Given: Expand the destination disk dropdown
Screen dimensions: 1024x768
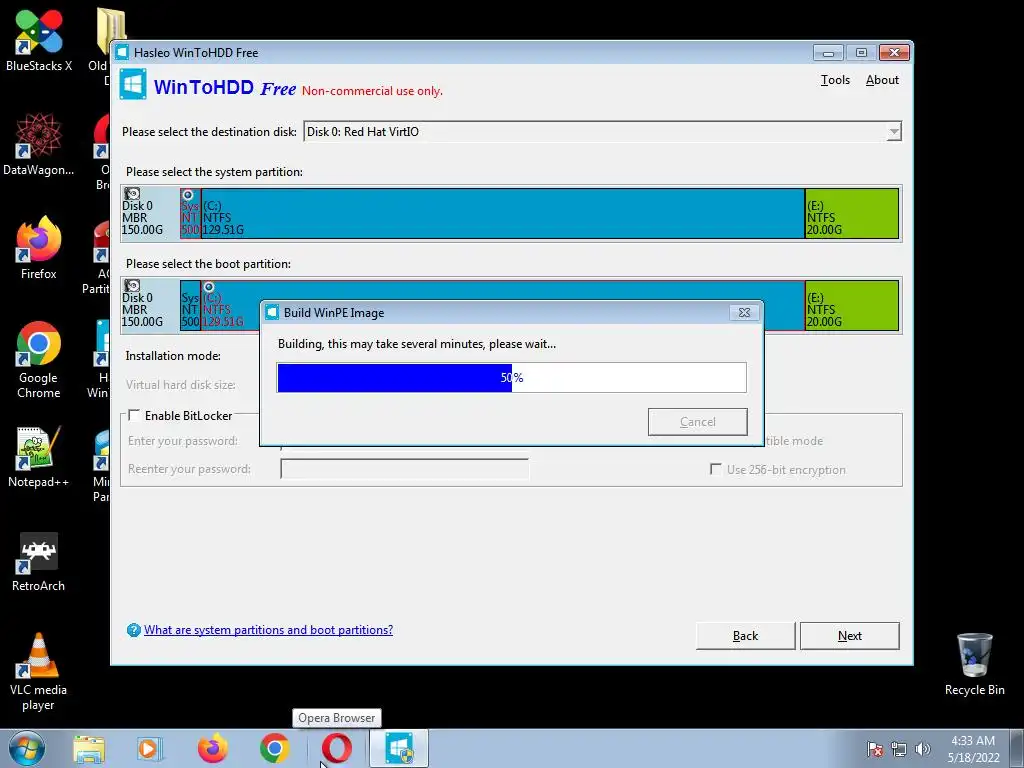Looking at the screenshot, I should [x=893, y=132].
